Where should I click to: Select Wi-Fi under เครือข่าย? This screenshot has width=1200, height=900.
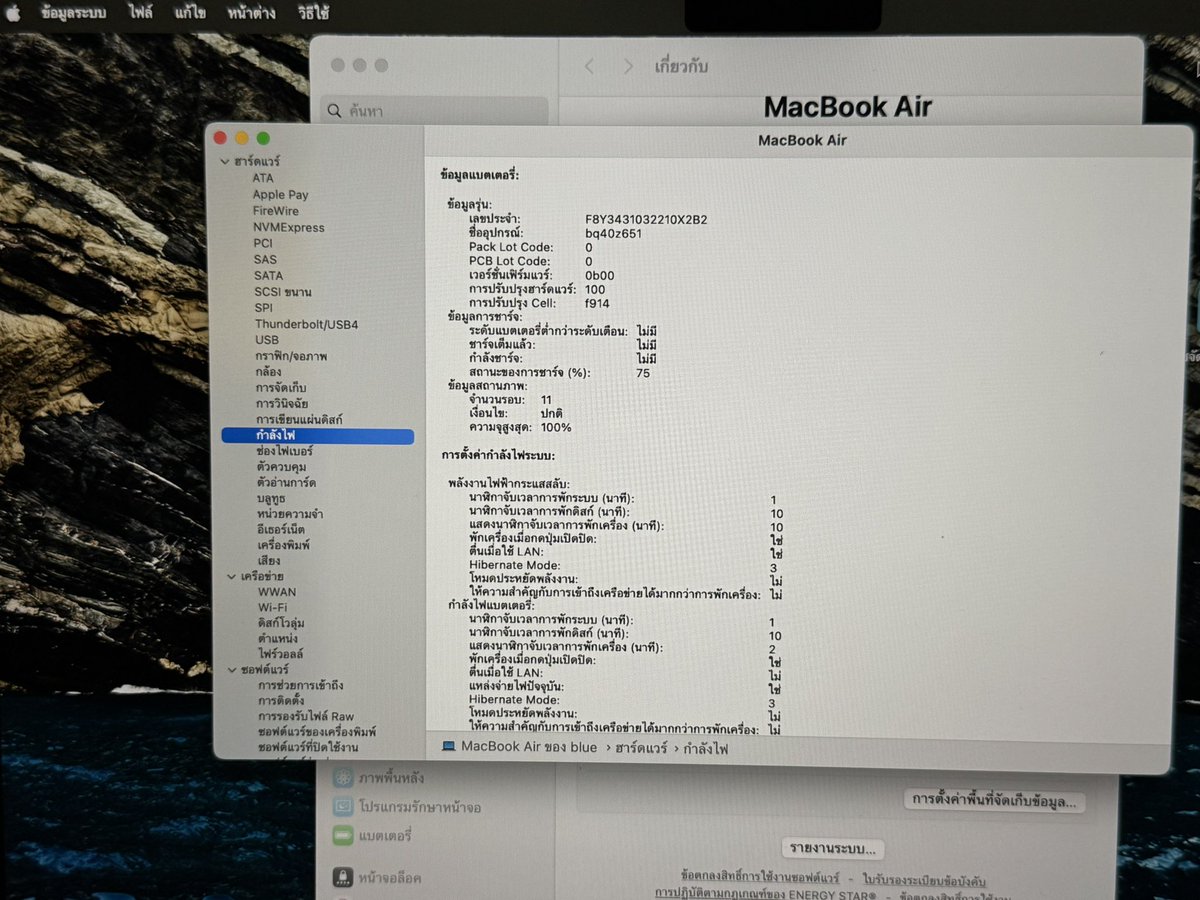tap(272, 607)
